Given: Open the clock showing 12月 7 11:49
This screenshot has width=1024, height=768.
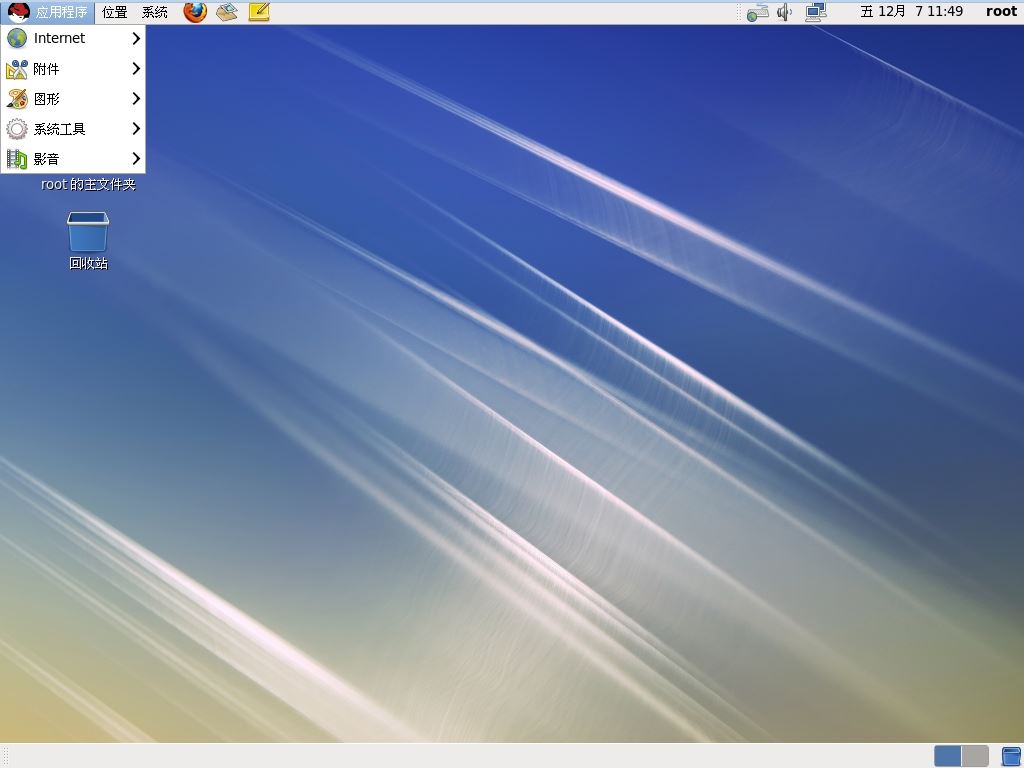Looking at the screenshot, I should click(x=911, y=12).
